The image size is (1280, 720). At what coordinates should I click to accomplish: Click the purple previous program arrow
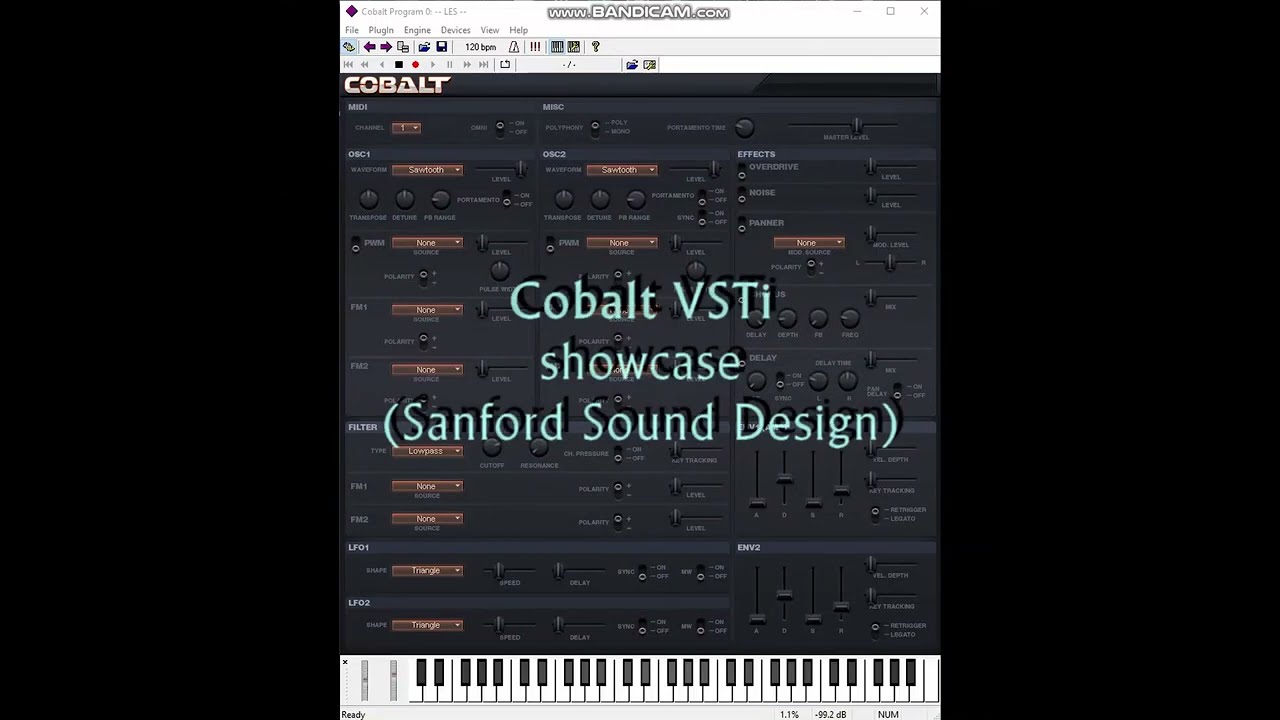tap(369, 47)
